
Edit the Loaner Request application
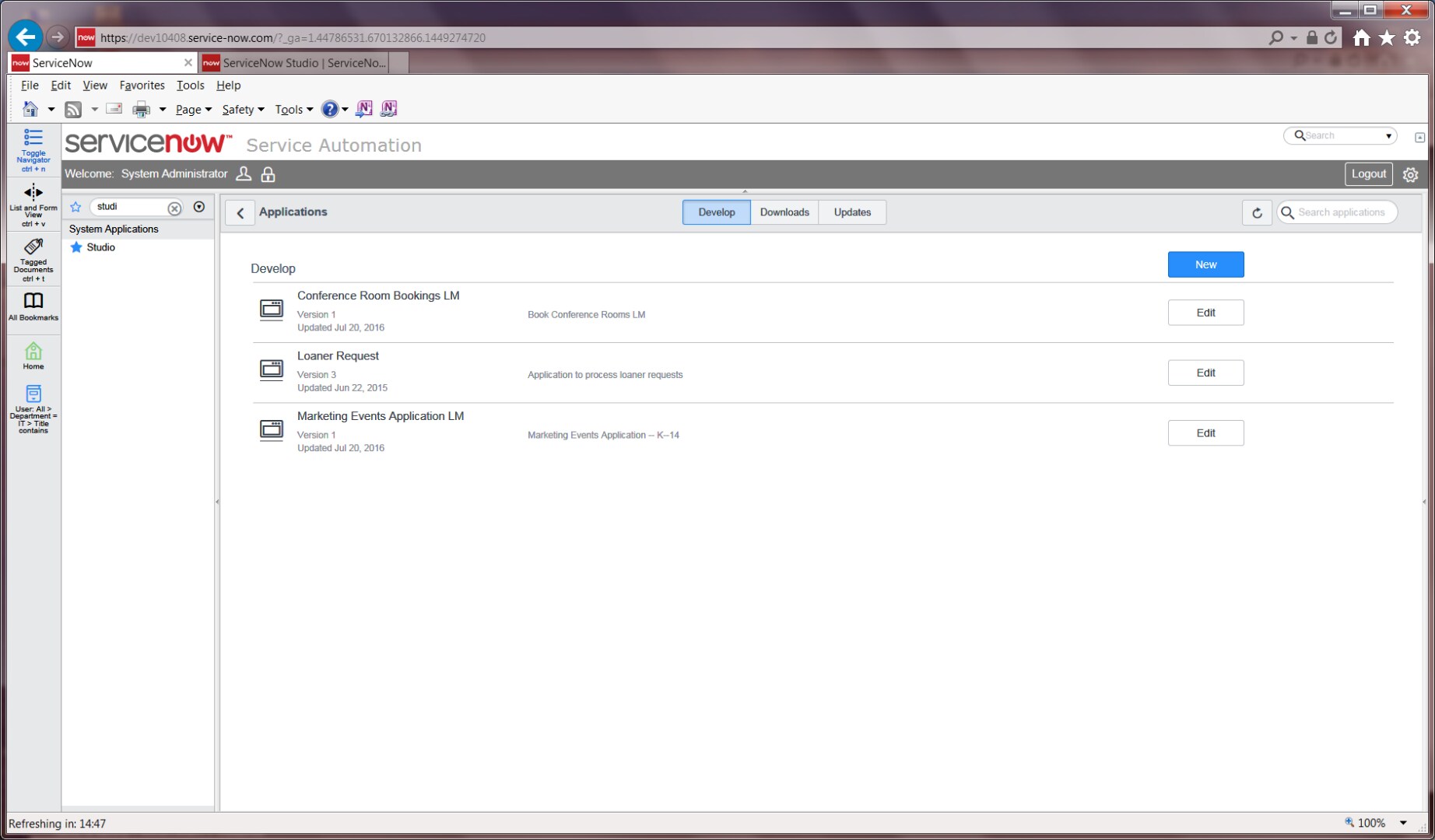coord(1205,373)
